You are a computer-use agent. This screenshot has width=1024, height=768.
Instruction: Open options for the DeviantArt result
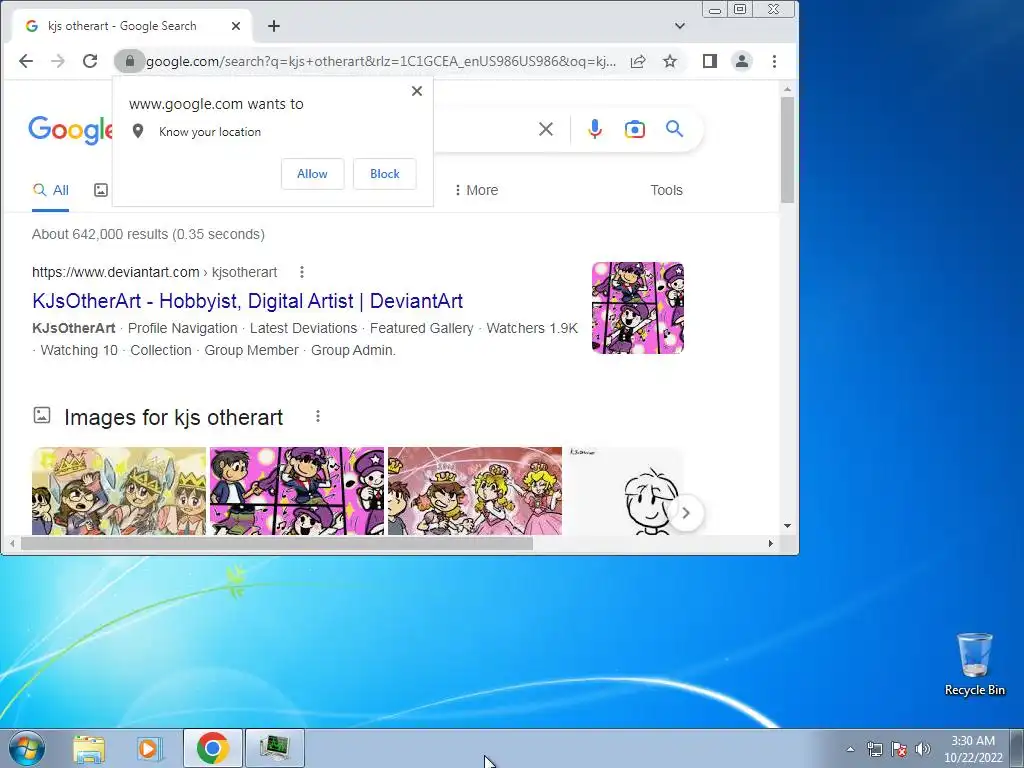(x=302, y=272)
